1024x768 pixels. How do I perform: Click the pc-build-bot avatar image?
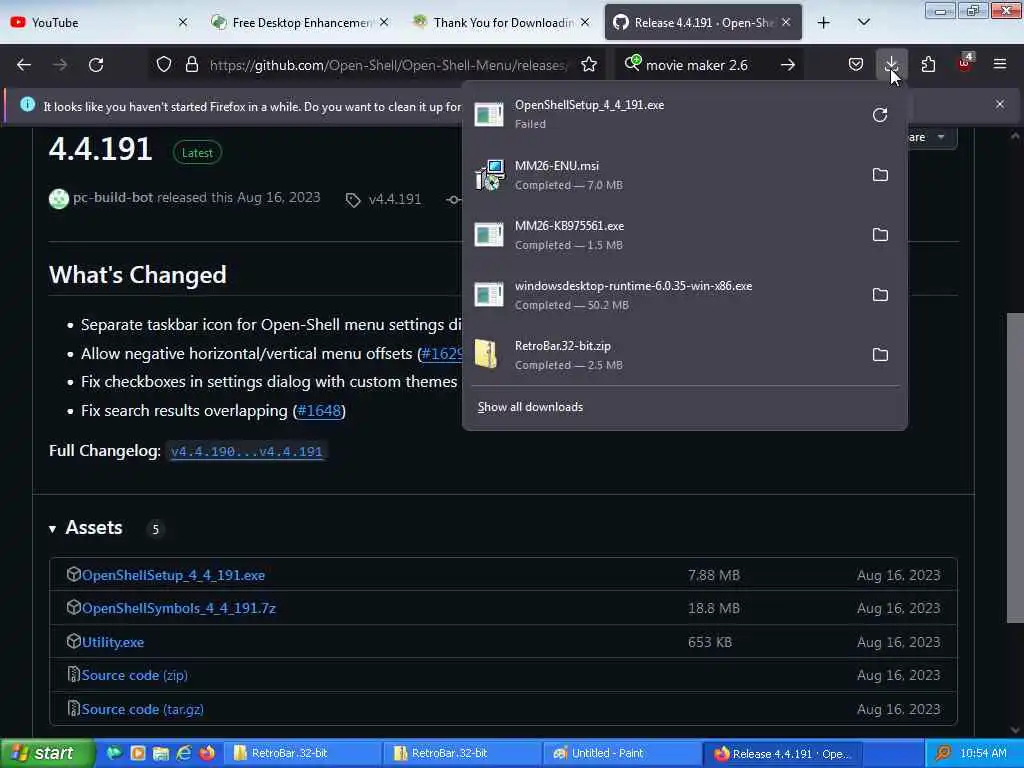(59, 199)
